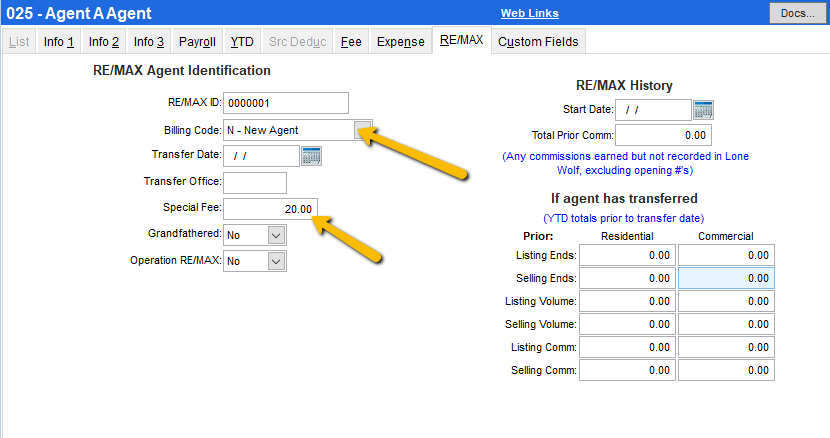Click the 'Residential' column header
The image size is (830, 438).
tap(627, 236)
